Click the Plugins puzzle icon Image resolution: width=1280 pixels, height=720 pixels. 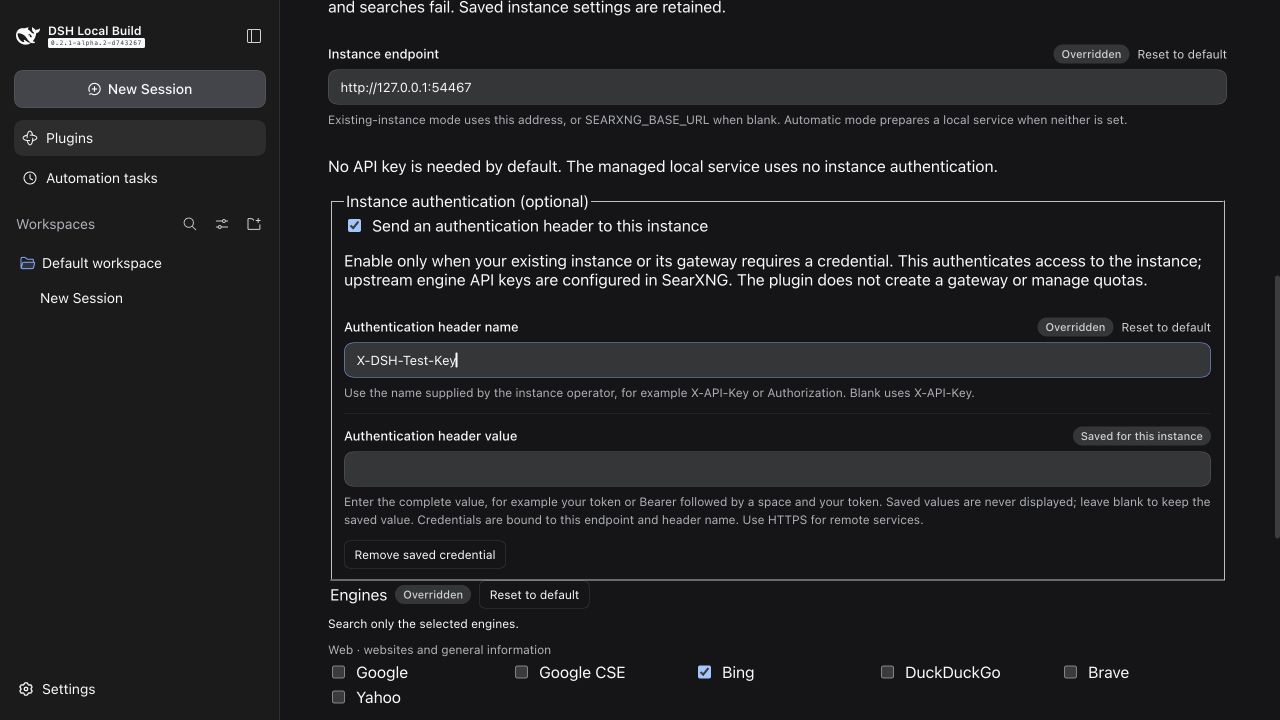tap(30, 138)
